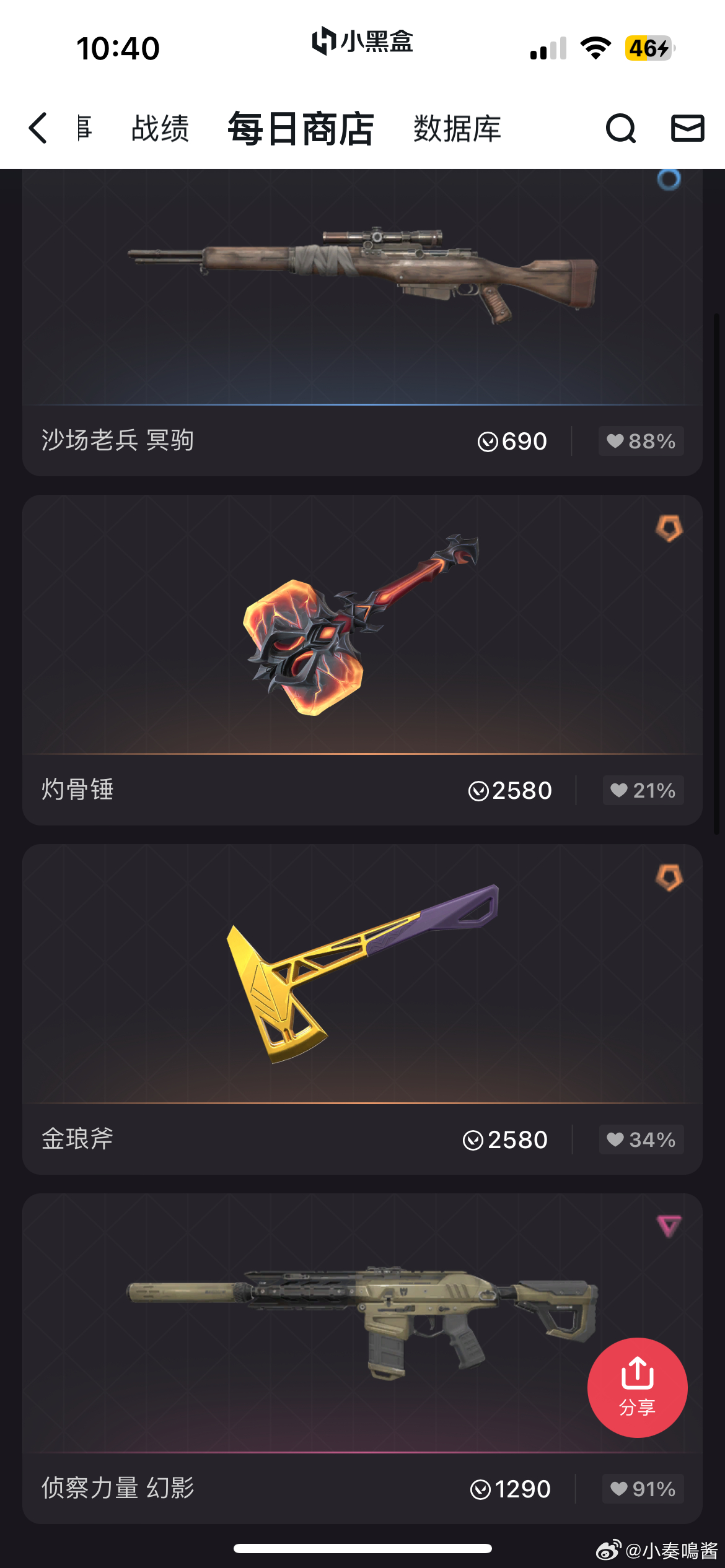Open the 金琅斧 golden axe image
Screen dimensions: 725x1568
point(362,973)
